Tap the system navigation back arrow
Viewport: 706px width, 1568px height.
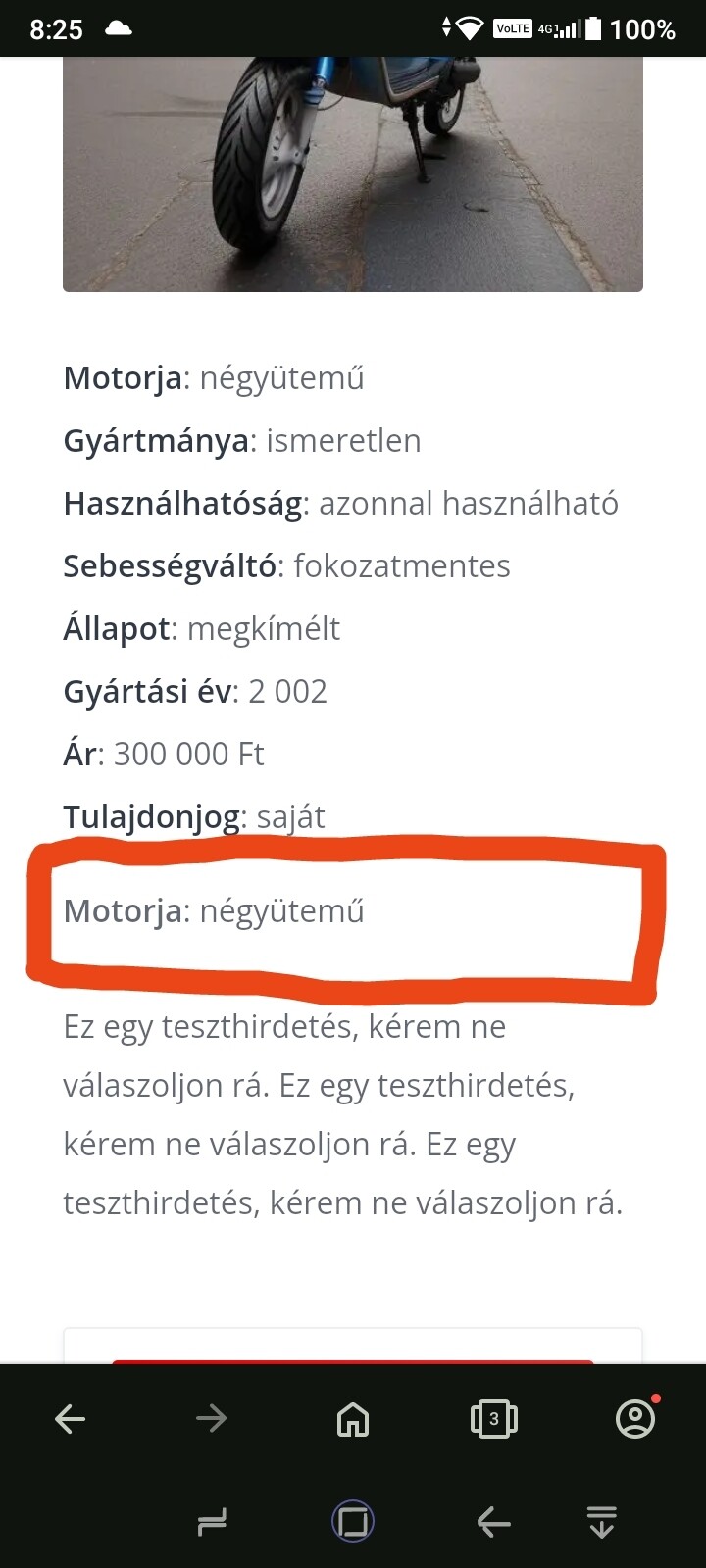(x=493, y=1522)
